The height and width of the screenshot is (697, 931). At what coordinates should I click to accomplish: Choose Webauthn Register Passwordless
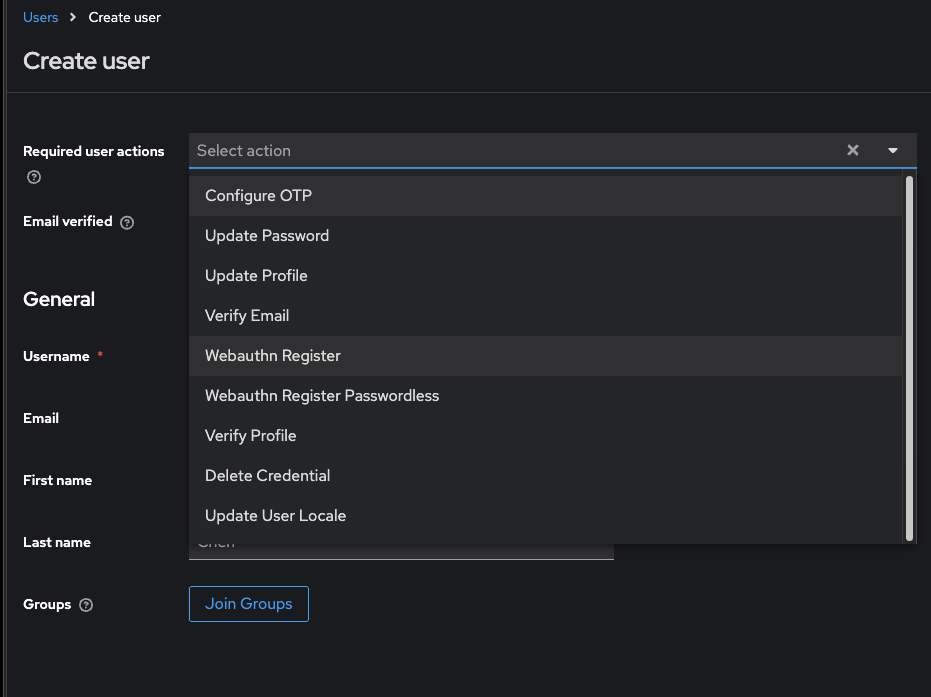coord(322,396)
